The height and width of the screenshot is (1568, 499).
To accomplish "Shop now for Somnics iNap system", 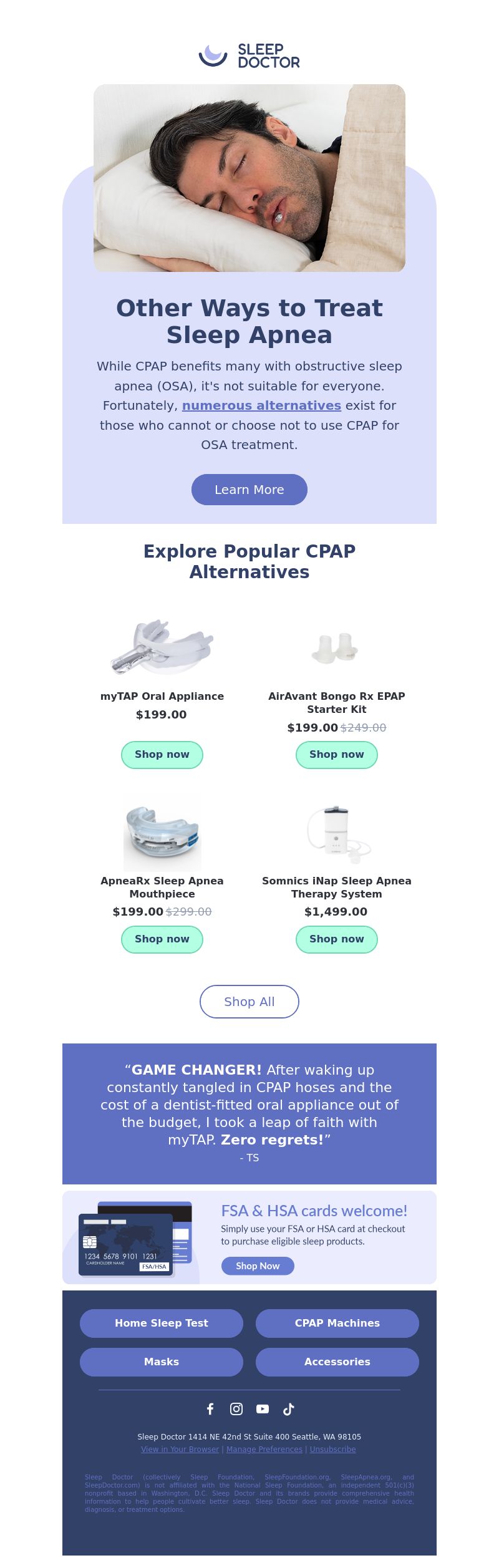I will 337,939.
